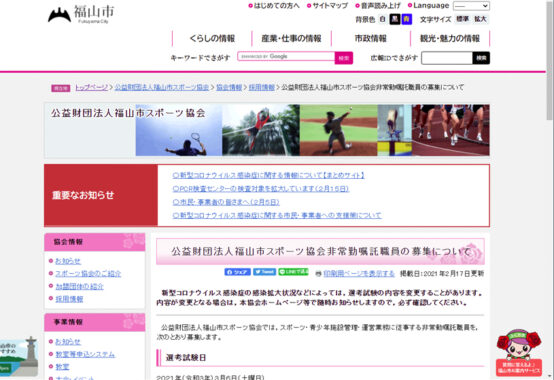Tweet this page with Twitter button
This screenshot has width=554, height=380.
264,272
